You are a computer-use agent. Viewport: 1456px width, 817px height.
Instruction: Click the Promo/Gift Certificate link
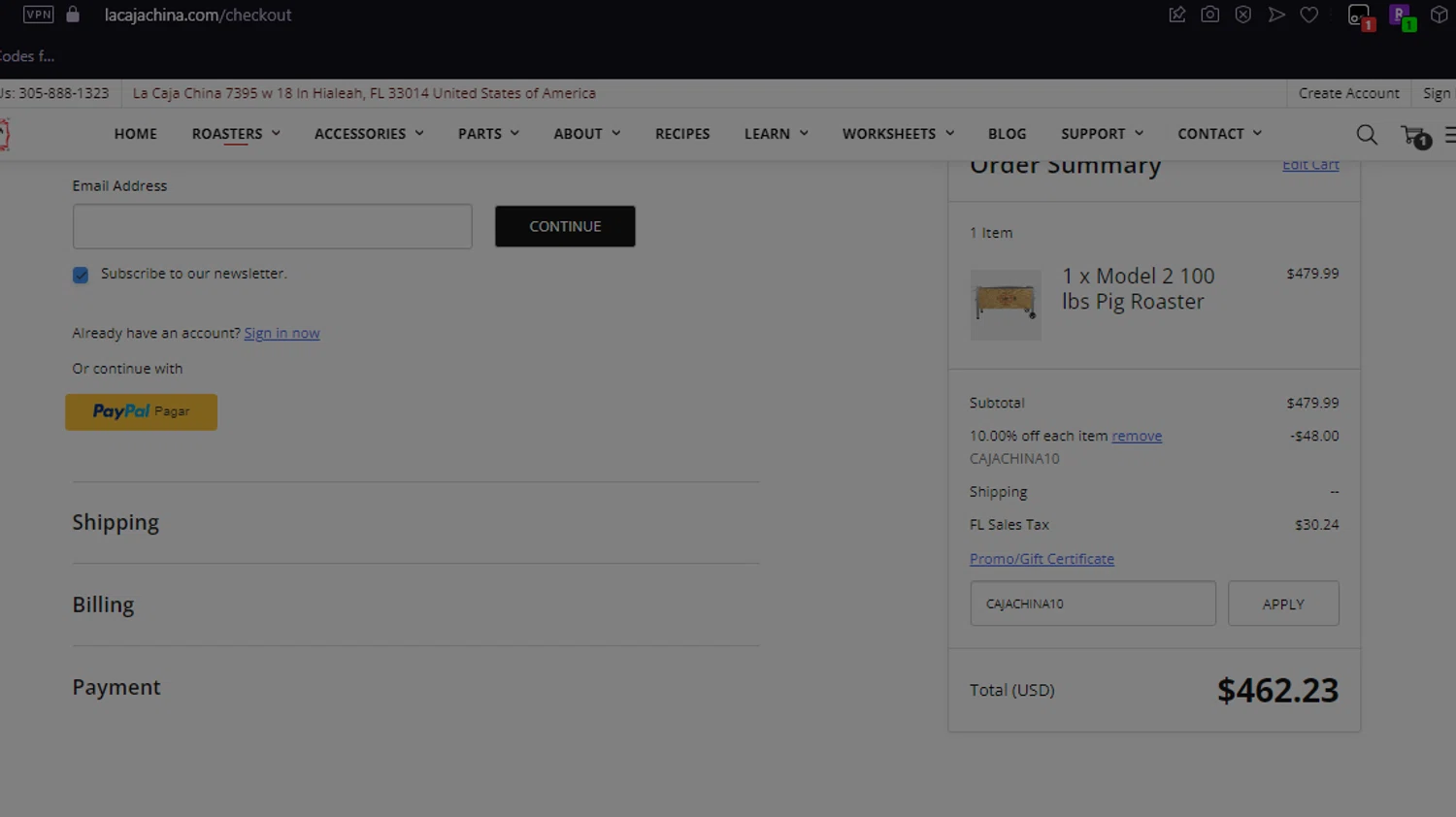coord(1042,559)
